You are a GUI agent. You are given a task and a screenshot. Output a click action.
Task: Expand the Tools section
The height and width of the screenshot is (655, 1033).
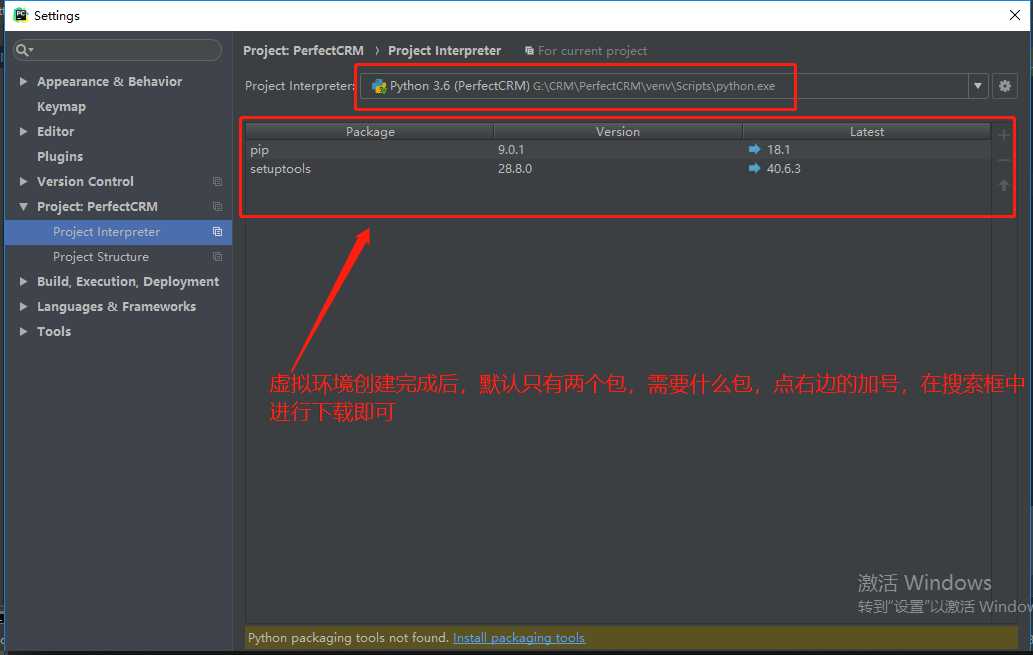24,331
